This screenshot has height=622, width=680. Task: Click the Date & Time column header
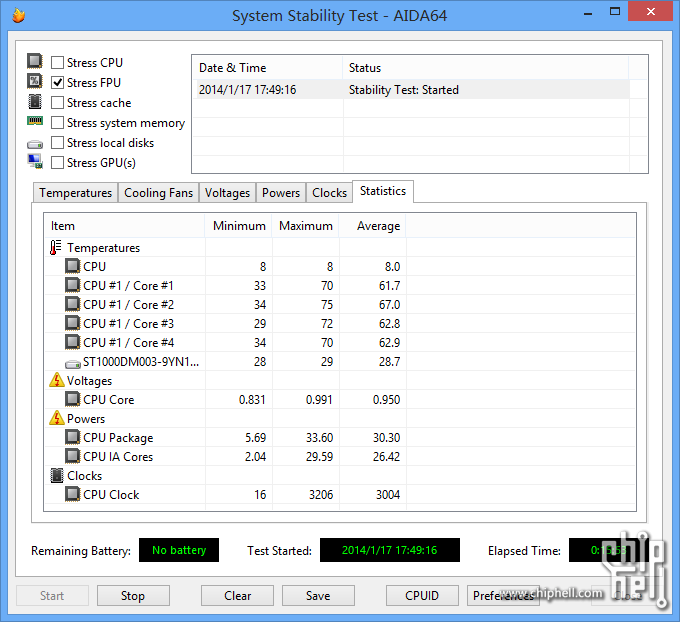(x=268, y=68)
